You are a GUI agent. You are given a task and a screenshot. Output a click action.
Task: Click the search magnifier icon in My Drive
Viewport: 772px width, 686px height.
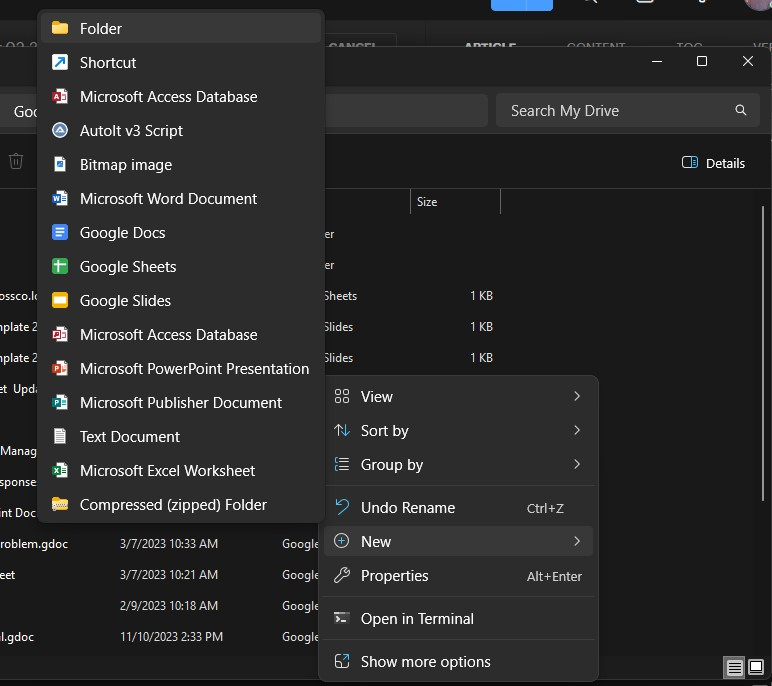(x=740, y=110)
